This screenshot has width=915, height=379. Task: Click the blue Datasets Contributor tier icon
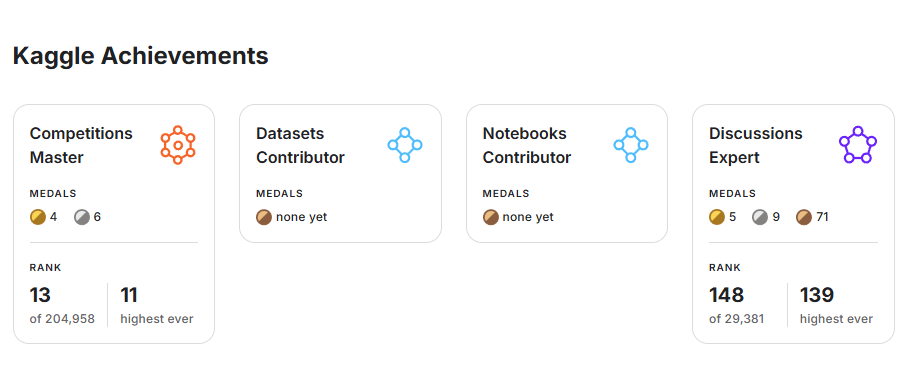404,145
